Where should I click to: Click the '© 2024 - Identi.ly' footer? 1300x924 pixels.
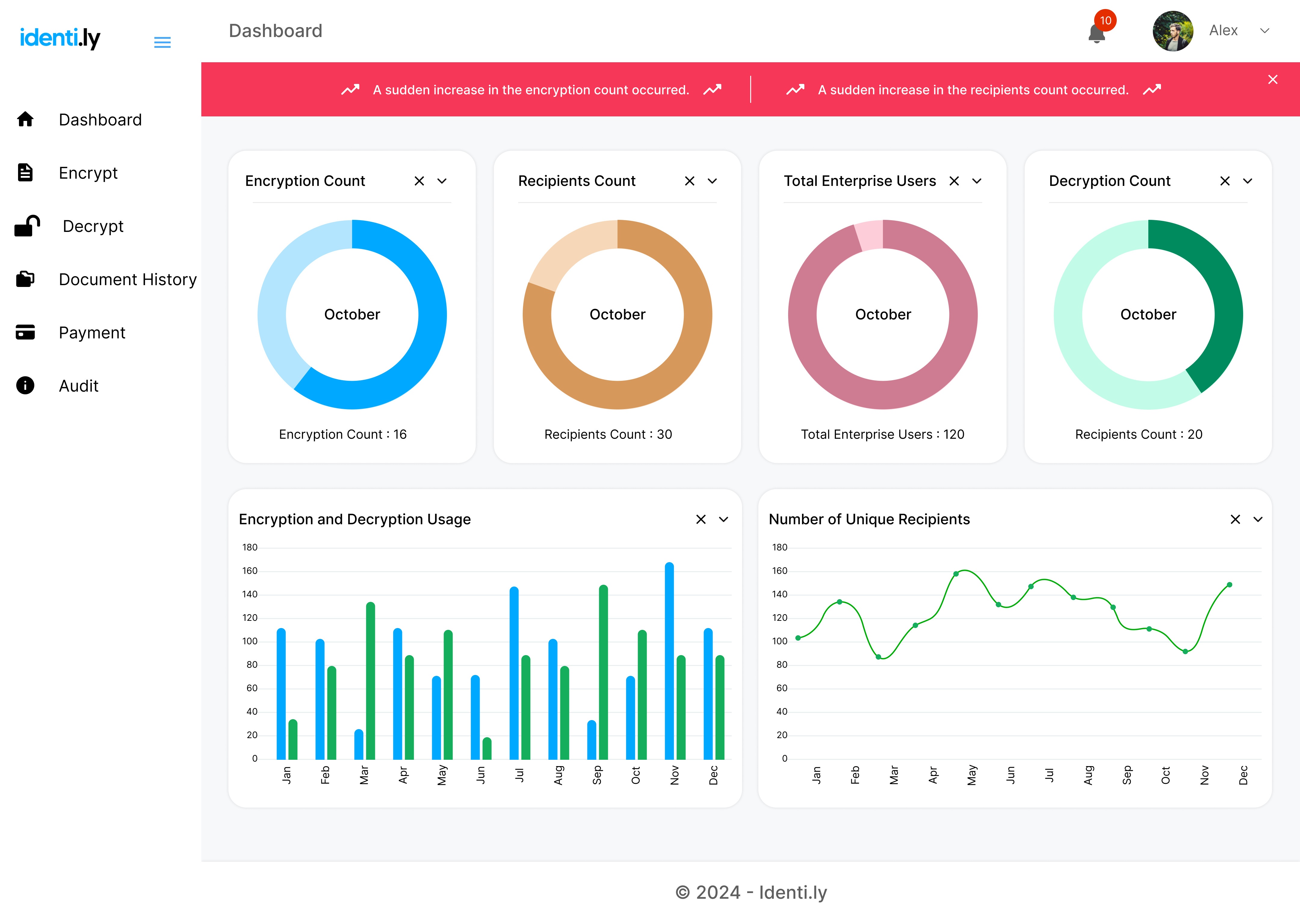(751, 892)
